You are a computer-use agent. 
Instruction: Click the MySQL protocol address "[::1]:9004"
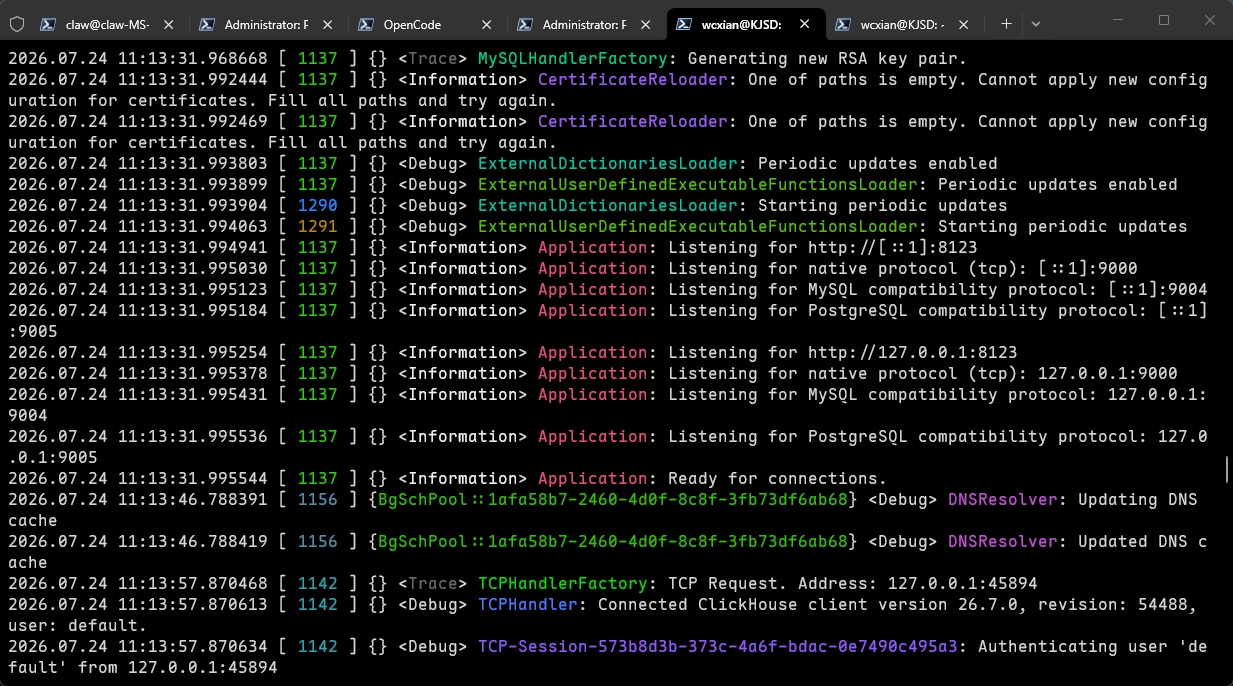click(1157, 290)
